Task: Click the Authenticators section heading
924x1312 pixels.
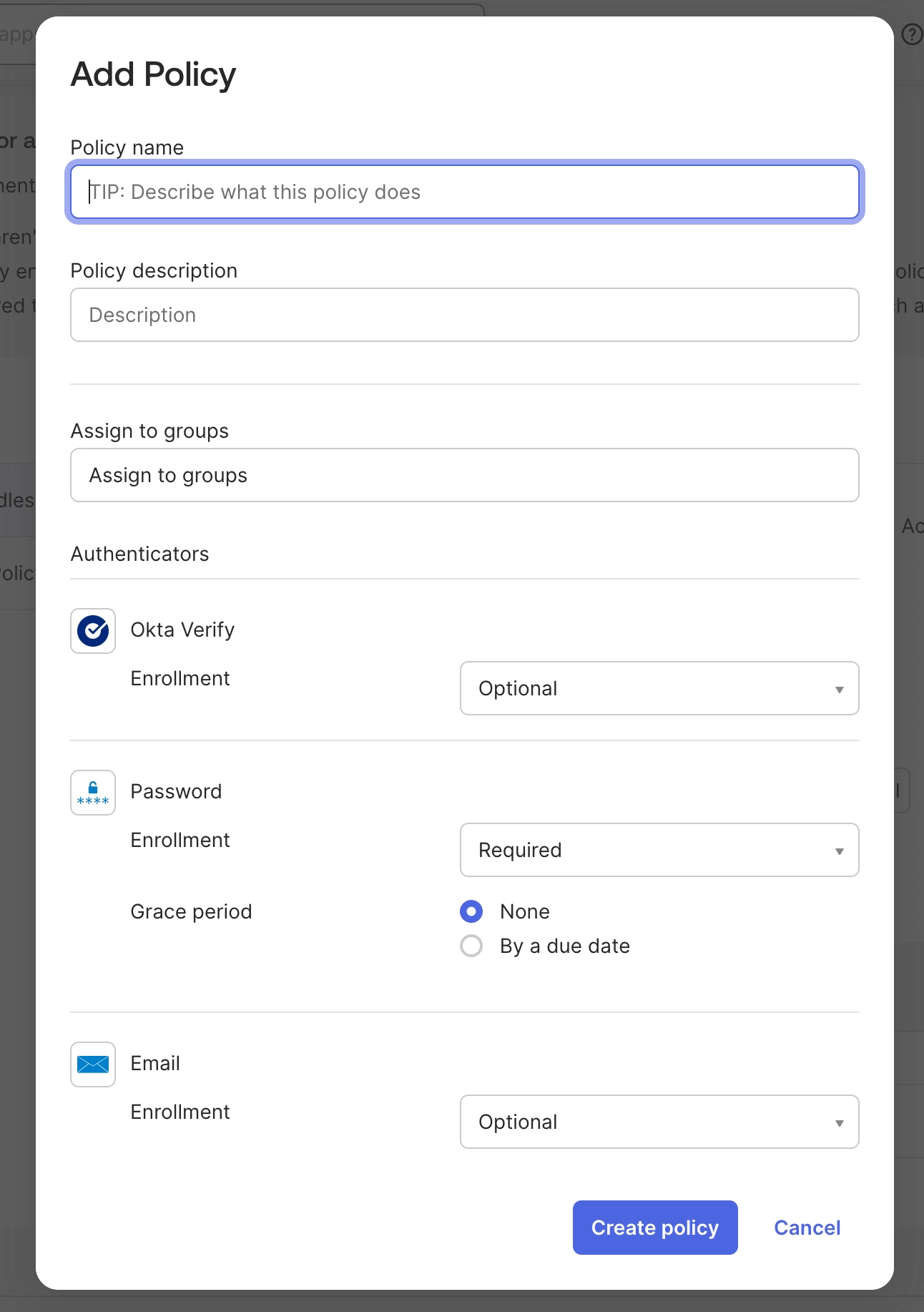Action: click(x=139, y=554)
